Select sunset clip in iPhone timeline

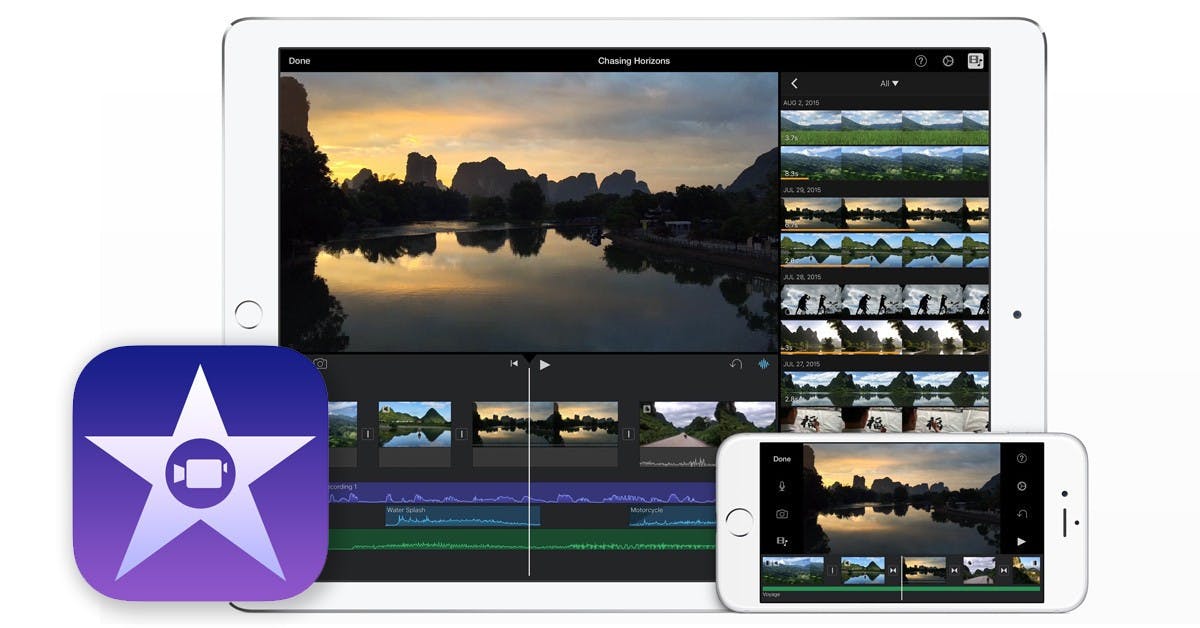click(925, 570)
